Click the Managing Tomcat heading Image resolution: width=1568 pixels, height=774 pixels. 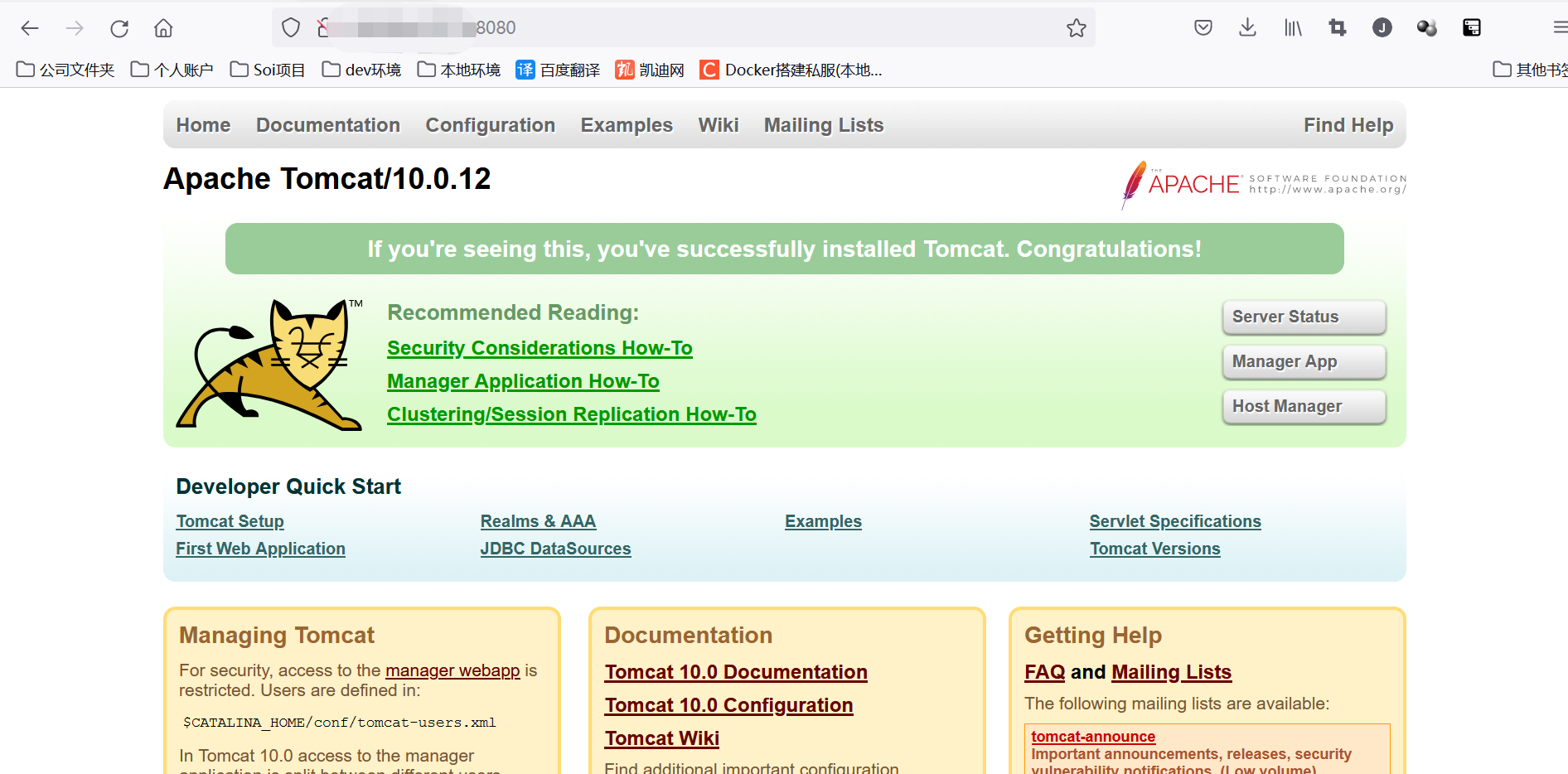(277, 636)
